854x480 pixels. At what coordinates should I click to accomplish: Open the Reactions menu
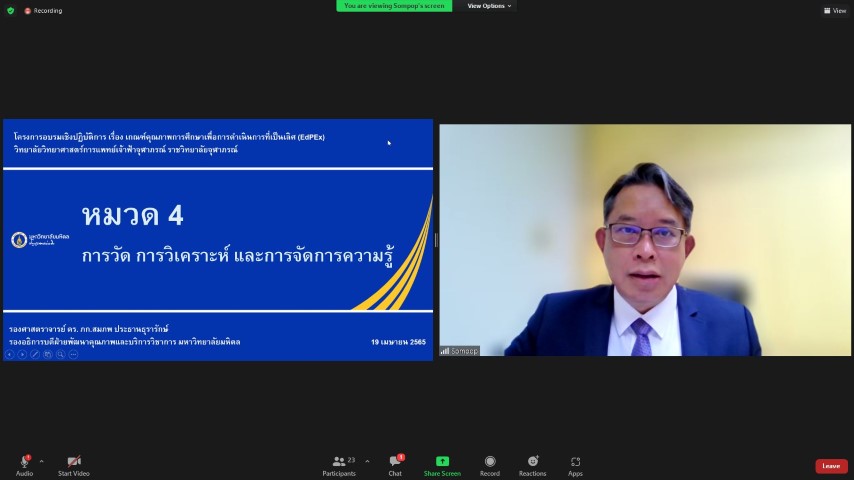[x=532, y=462]
